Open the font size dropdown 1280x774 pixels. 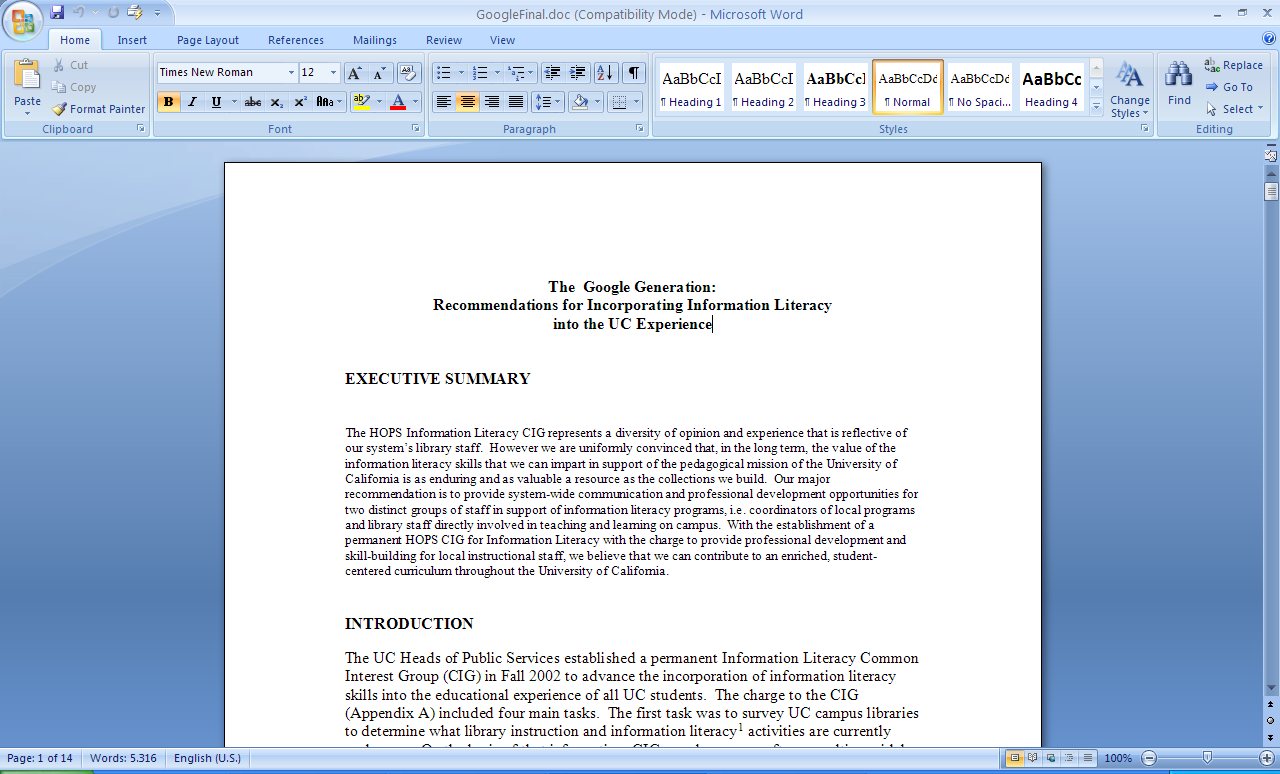pyautogui.click(x=333, y=73)
